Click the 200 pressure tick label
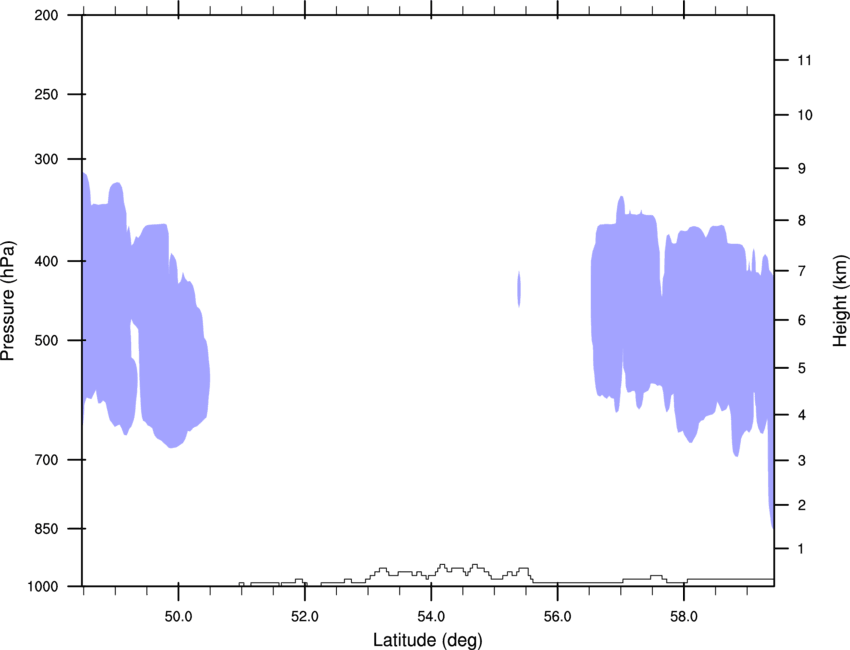The image size is (850, 650). pos(46,15)
